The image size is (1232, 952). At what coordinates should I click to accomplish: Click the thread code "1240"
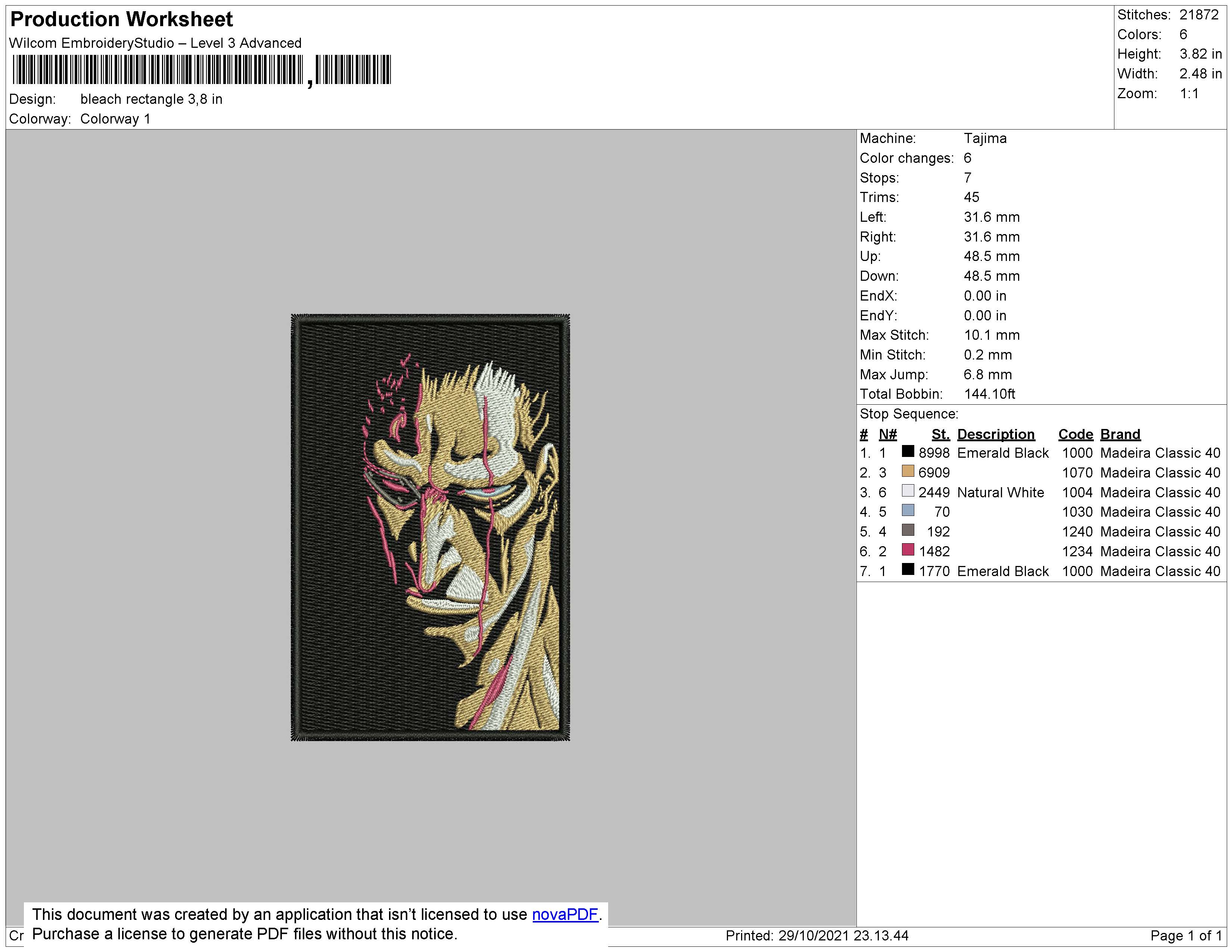1077,532
